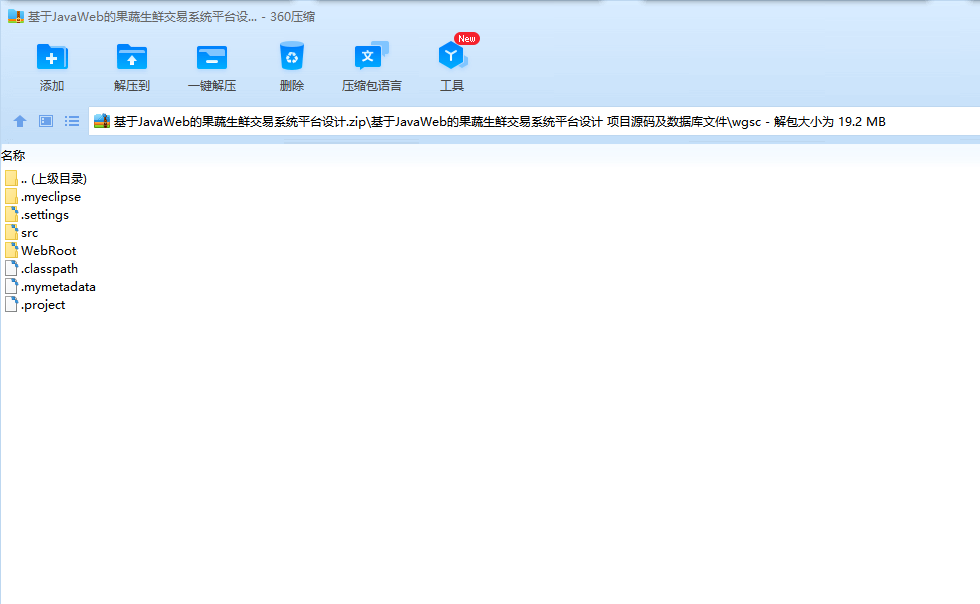Screen dimensions: 980x604
Task: Open the 解压到 (Extract to) tool
Action: (x=131, y=67)
